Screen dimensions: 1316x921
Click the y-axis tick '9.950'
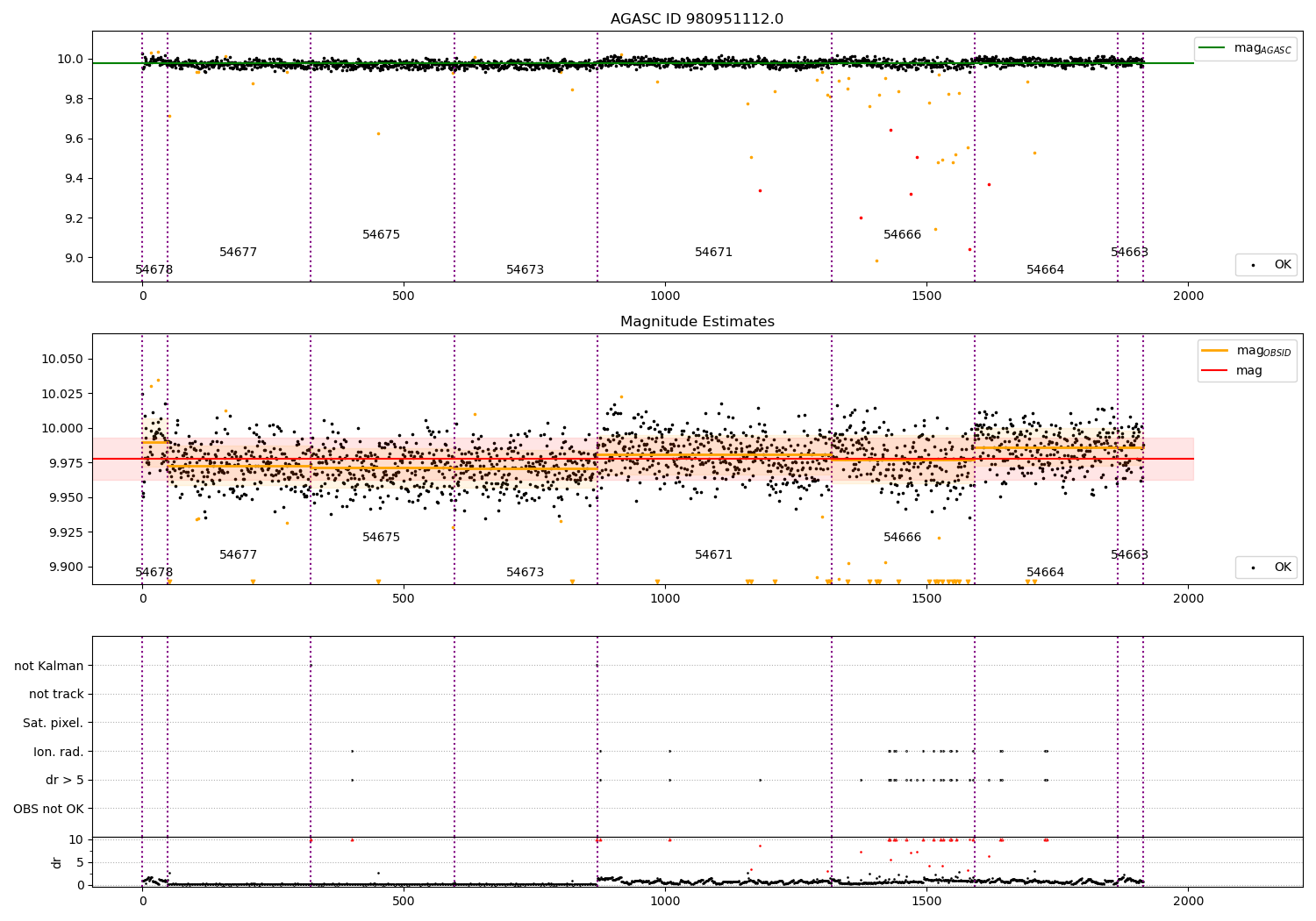tap(66, 497)
